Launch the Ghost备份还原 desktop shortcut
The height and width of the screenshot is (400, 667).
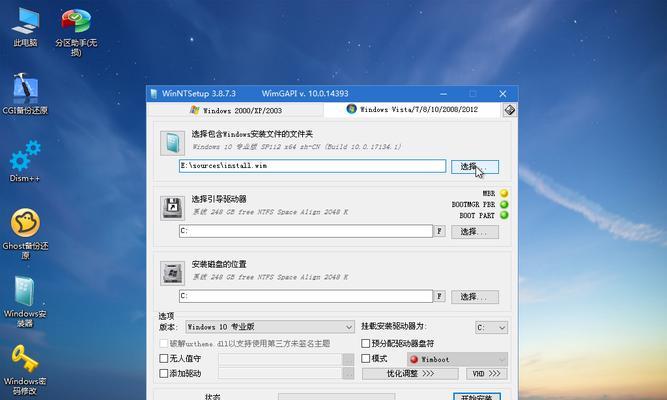pos(25,234)
